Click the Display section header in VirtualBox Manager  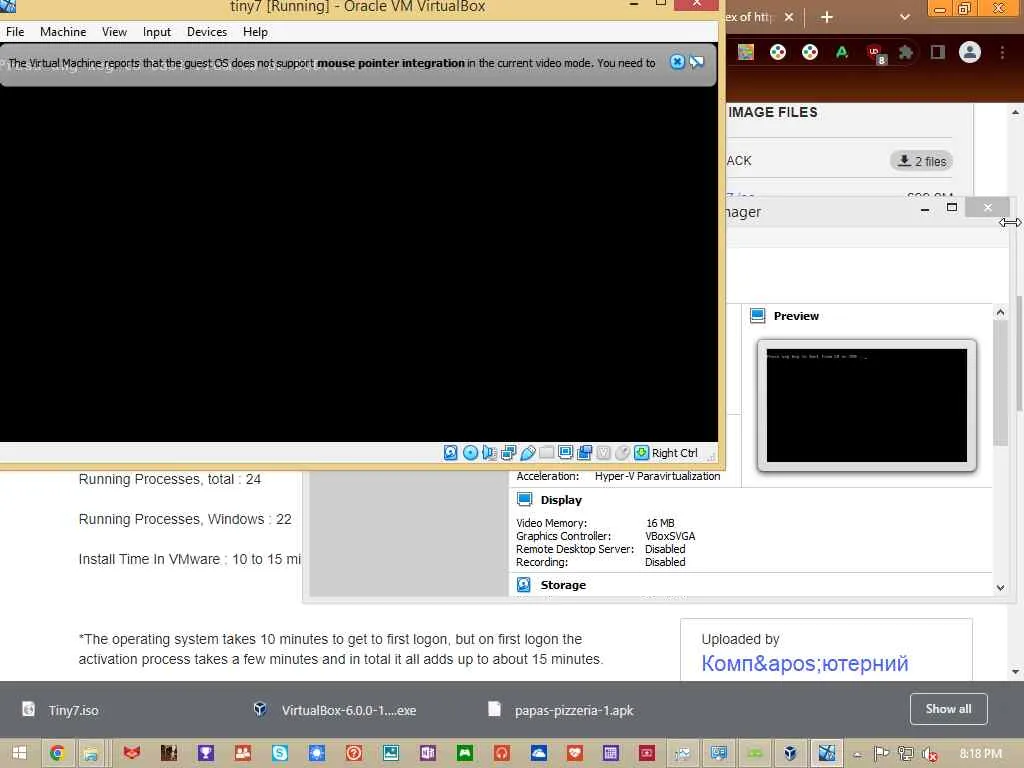(561, 500)
